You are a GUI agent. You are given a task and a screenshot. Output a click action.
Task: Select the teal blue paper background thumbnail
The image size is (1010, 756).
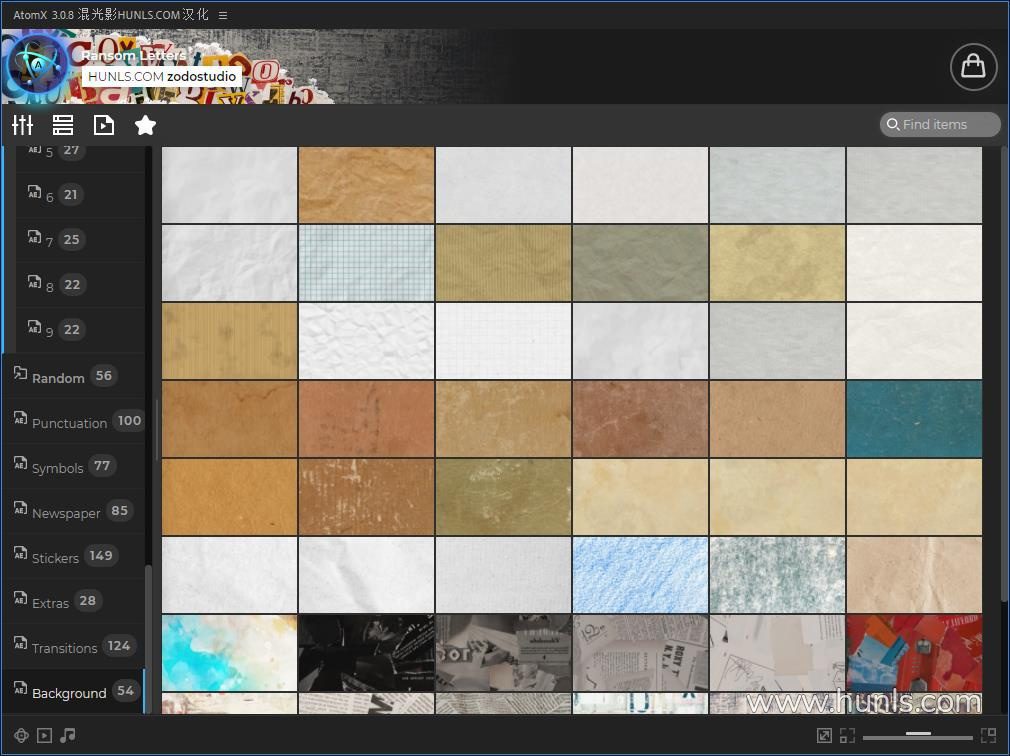pos(914,419)
